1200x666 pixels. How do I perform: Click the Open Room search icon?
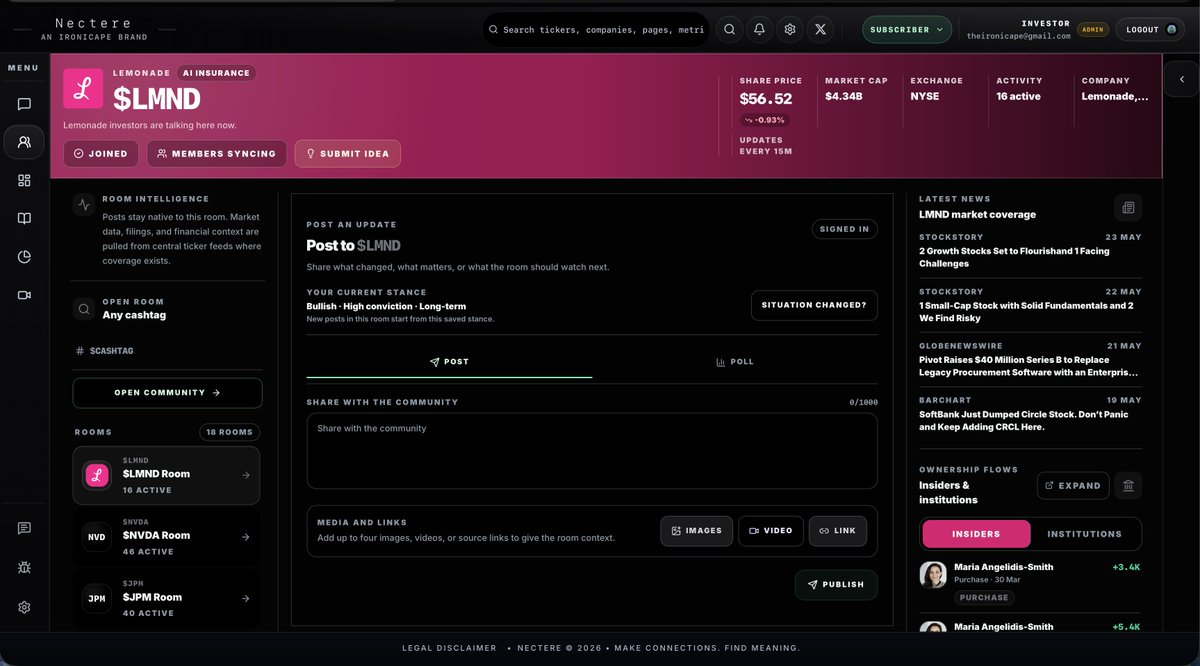84,309
